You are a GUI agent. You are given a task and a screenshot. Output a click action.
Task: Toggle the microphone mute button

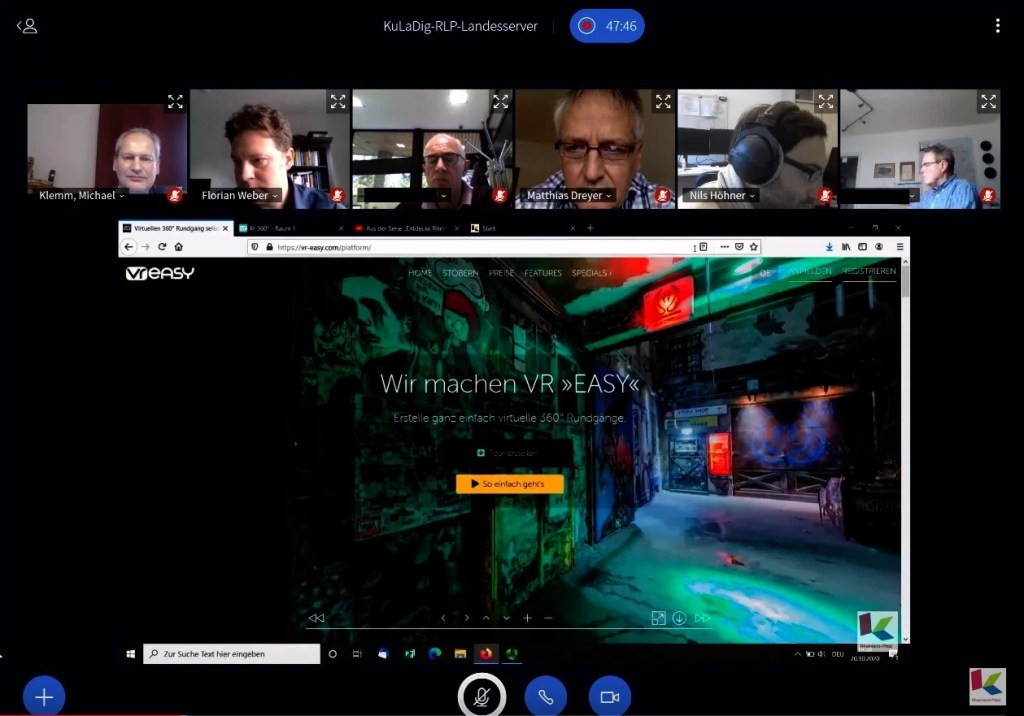(481, 696)
